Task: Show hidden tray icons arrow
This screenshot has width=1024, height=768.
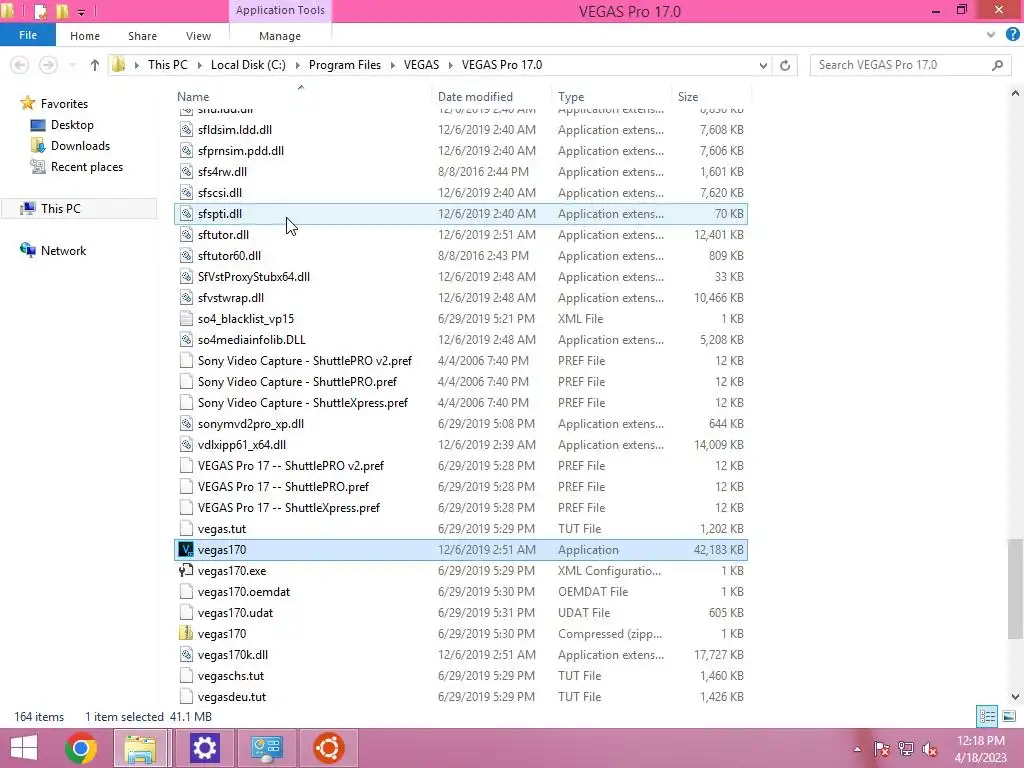Action: point(857,749)
